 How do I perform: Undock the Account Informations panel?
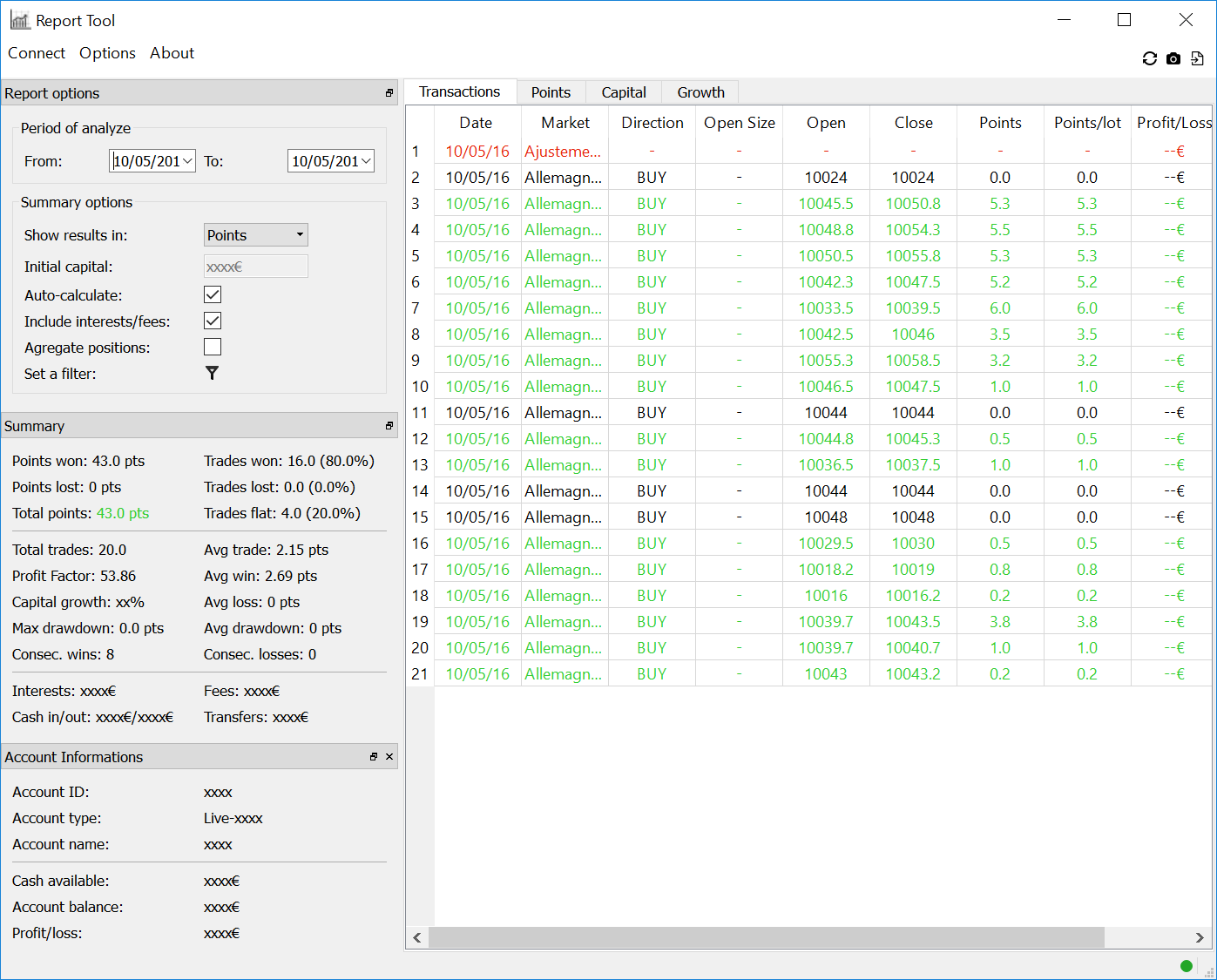click(x=374, y=757)
